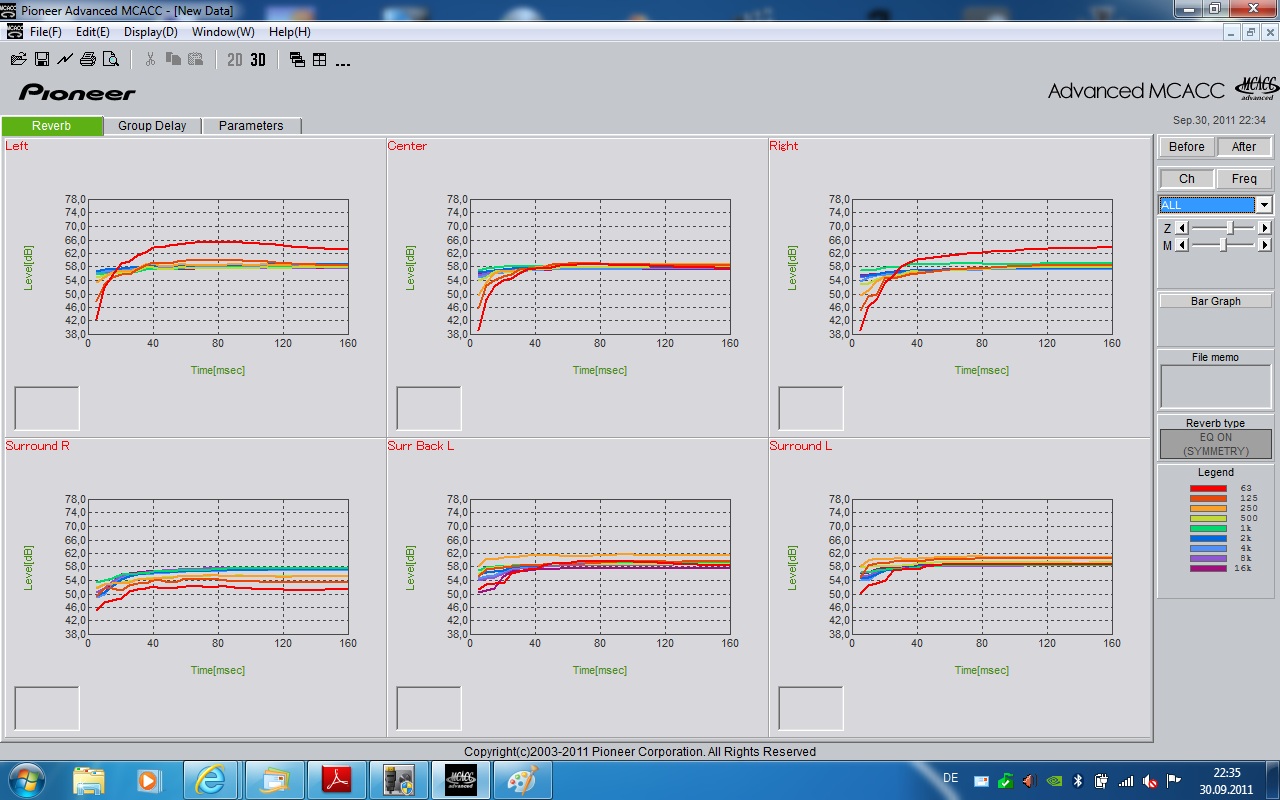
Task: Select the Freq display mode
Action: click(x=1243, y=179)
